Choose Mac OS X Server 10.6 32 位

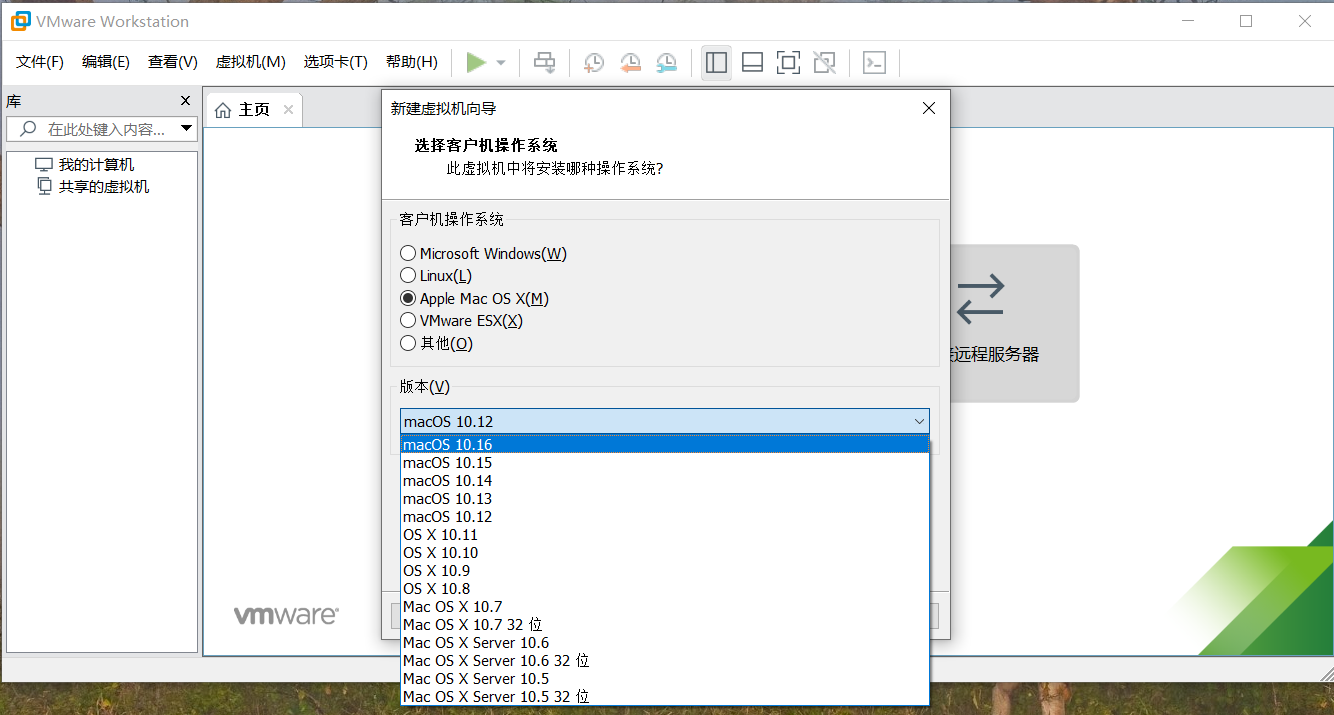665,661
